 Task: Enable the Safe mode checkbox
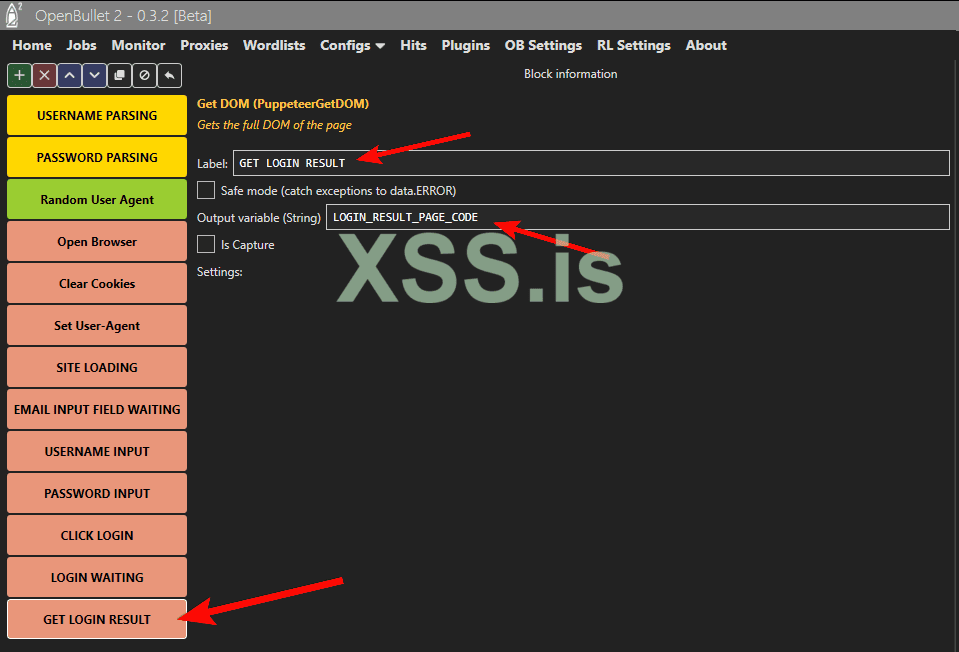(x=206, y=190)
